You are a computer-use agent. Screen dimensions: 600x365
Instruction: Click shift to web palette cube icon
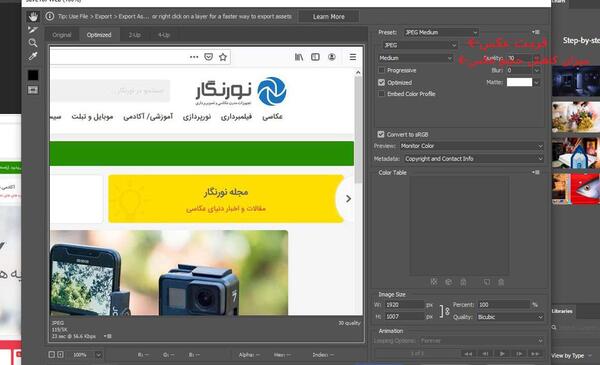pos(448,282)
